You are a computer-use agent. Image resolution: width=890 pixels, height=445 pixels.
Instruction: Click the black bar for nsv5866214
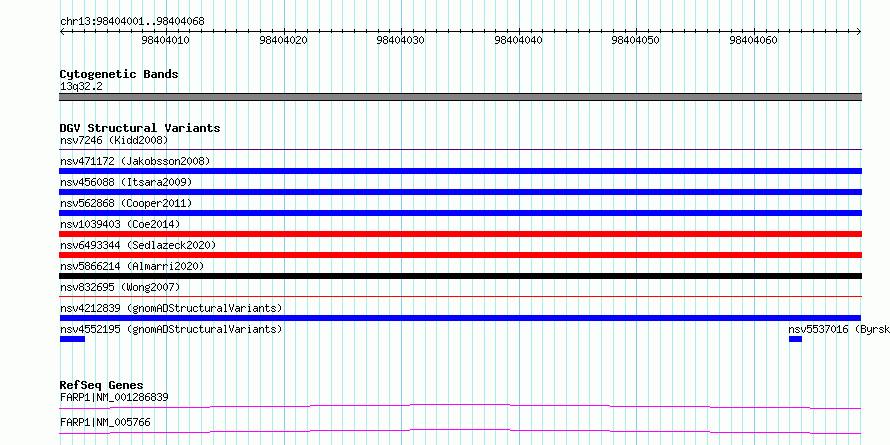click(460, 276)
